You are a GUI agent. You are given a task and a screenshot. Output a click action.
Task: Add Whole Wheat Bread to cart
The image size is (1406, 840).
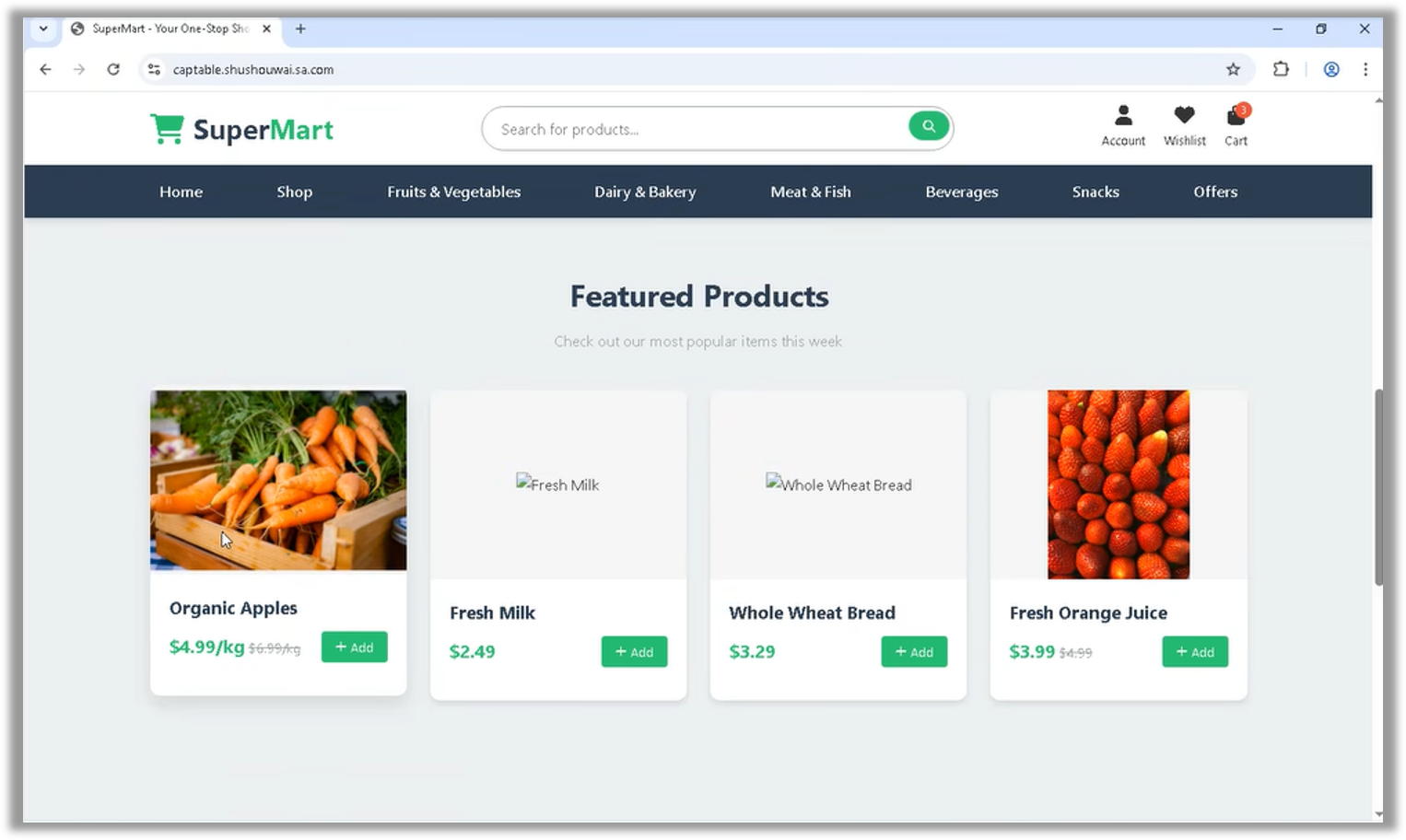[x=914, y=652]
